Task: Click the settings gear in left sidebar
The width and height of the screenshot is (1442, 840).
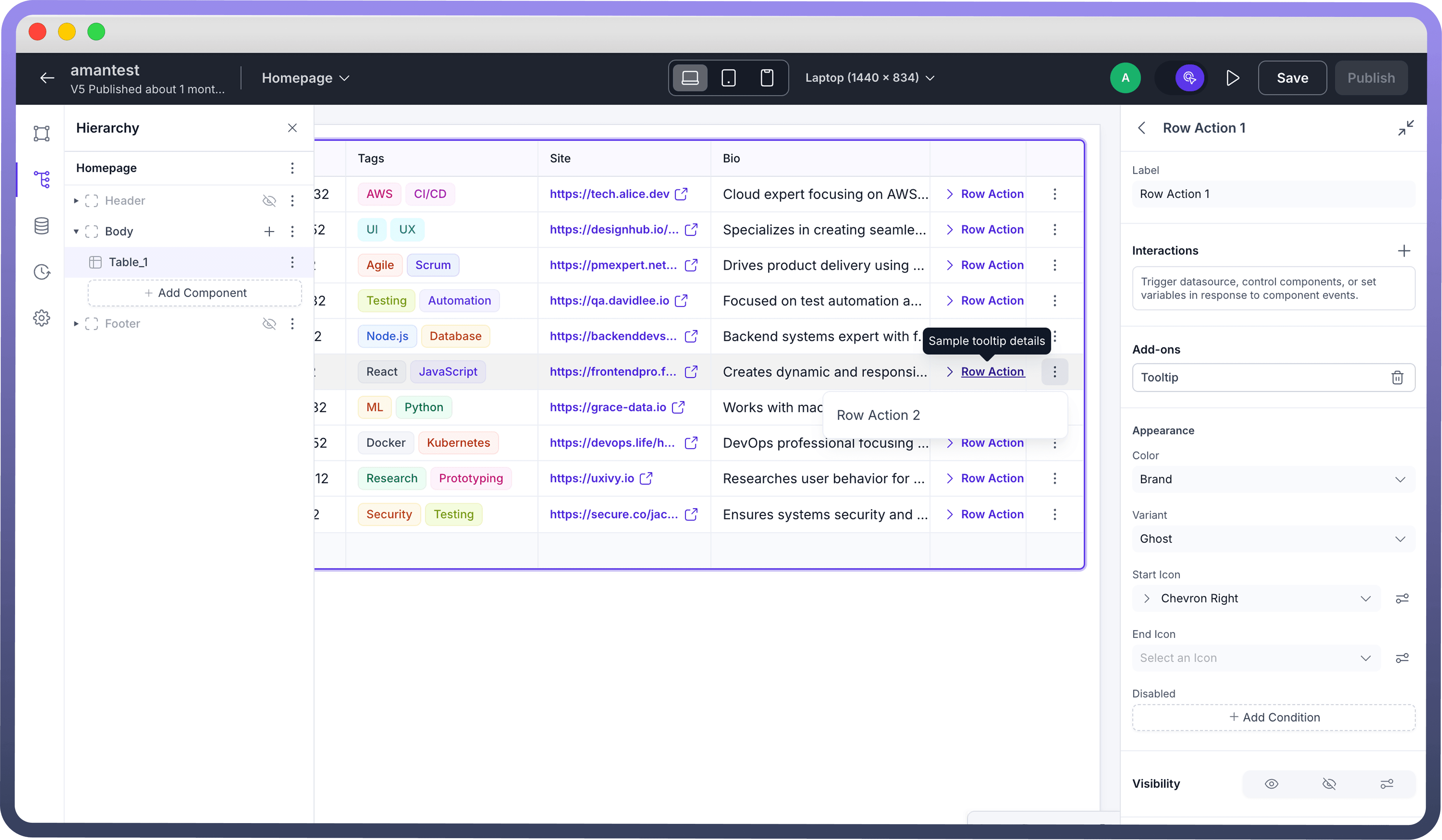Action: (41, 318)
